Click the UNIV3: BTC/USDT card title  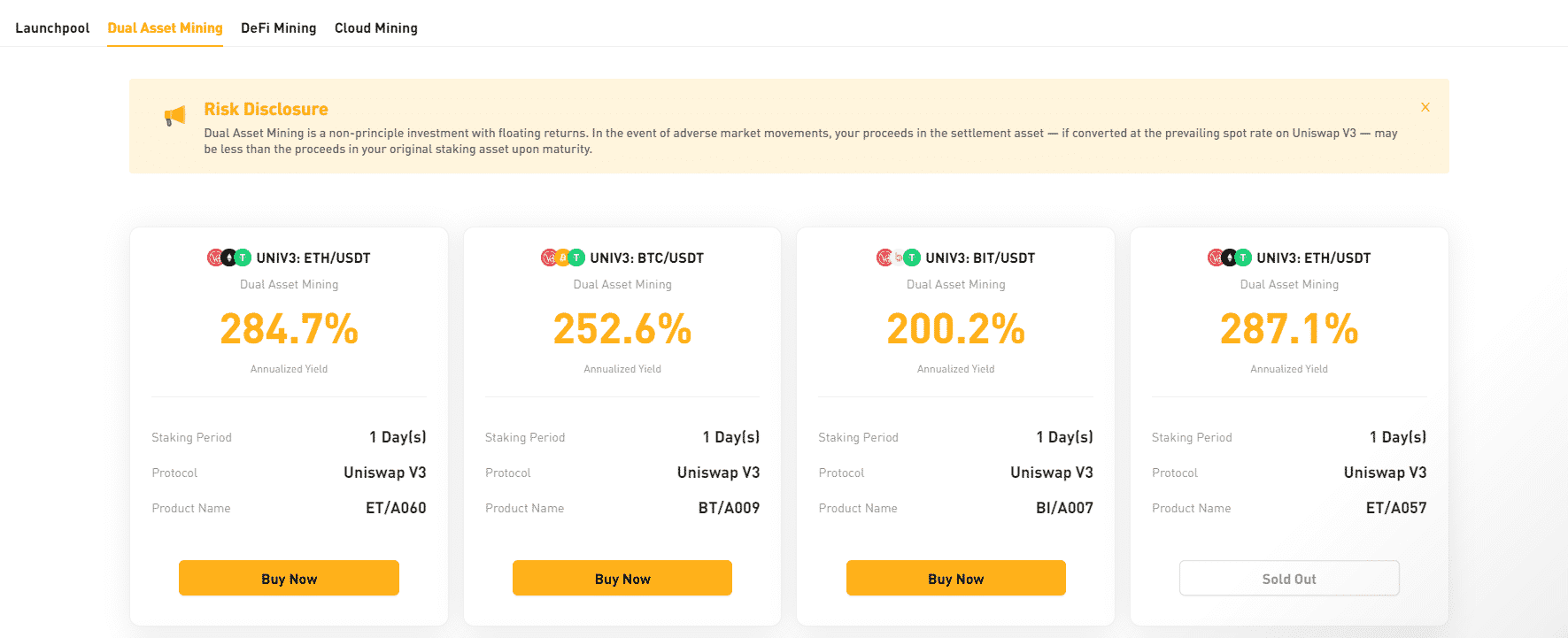[646, 258]
